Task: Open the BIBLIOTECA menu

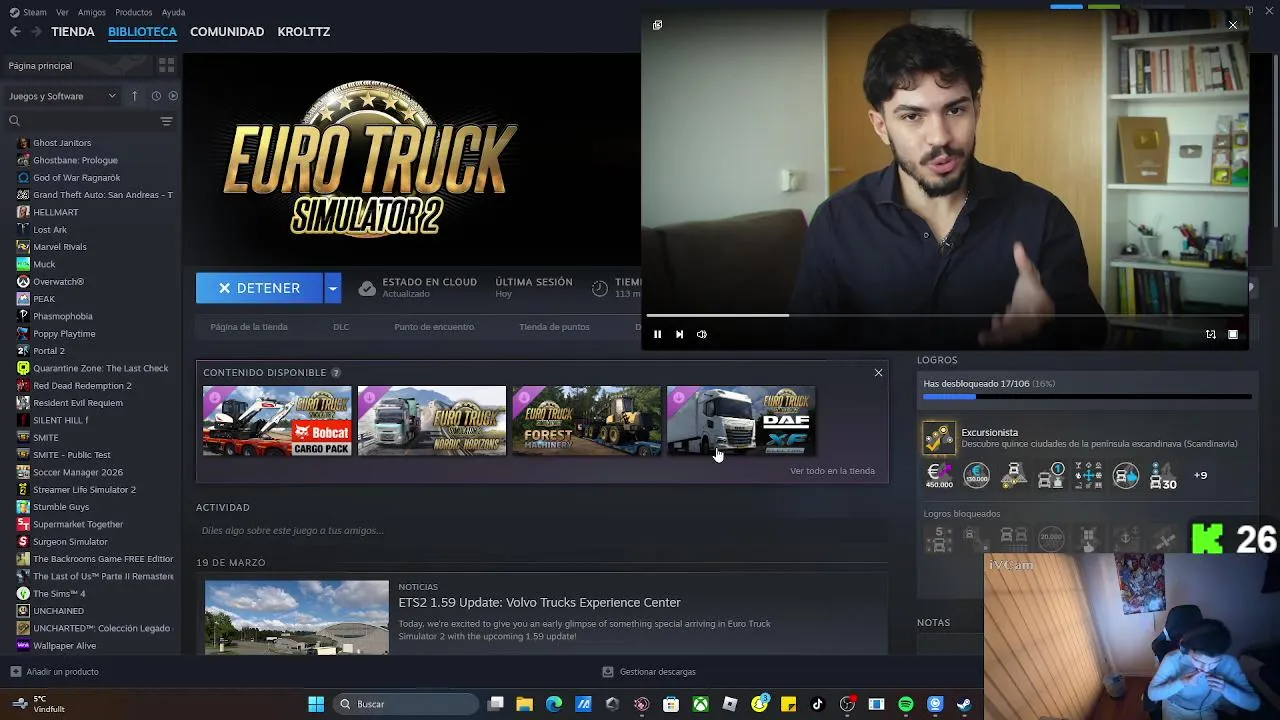Action: 142,32
